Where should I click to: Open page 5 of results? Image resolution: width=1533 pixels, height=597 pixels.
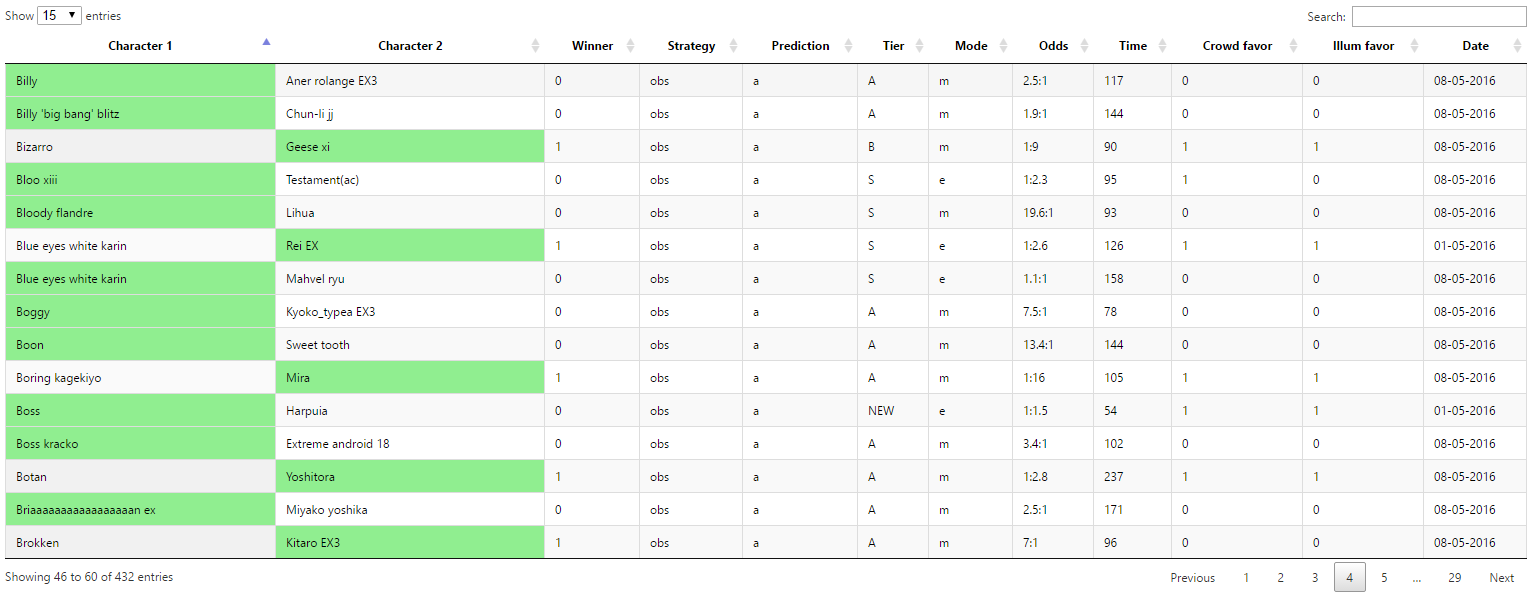1384,578
